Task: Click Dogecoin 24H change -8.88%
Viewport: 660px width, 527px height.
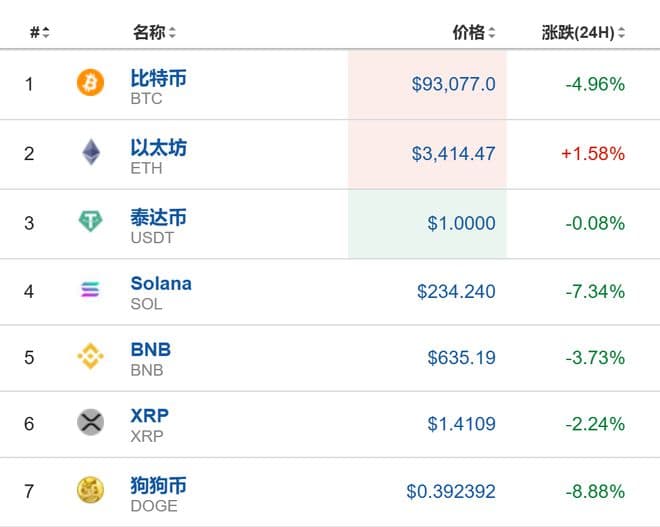Action: [594, 491]
